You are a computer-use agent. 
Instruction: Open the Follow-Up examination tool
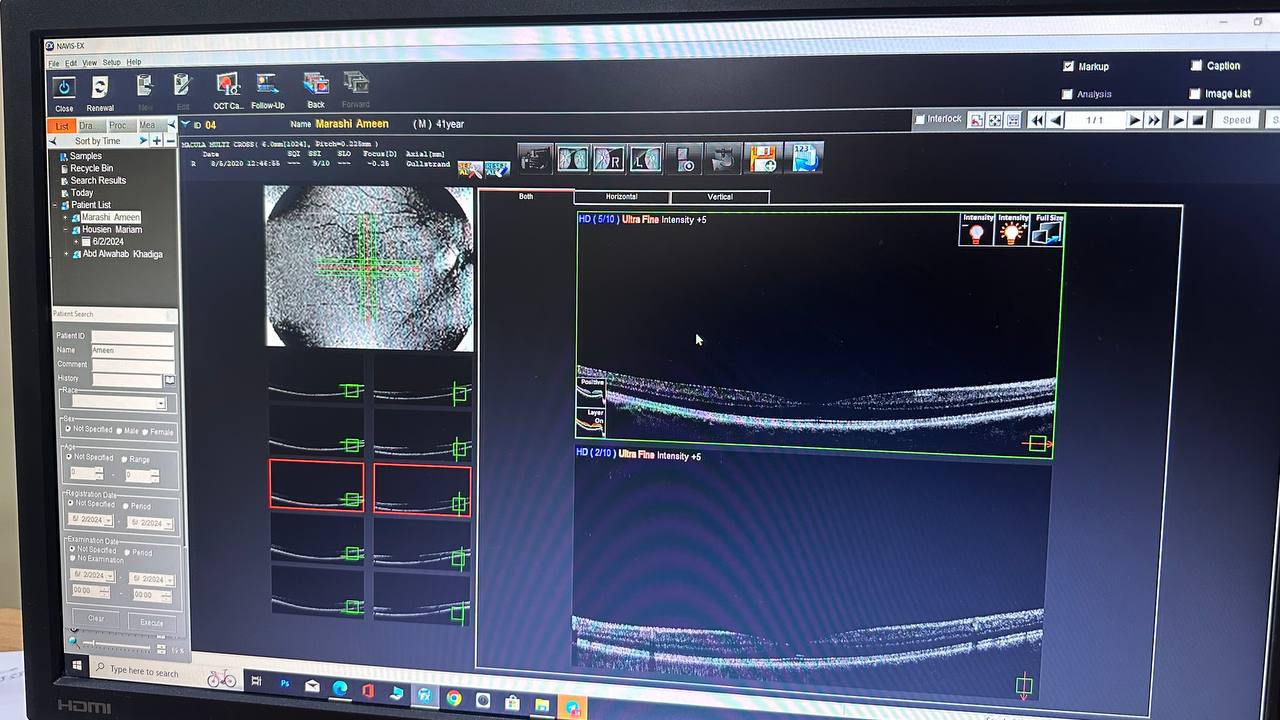point(267,85)
